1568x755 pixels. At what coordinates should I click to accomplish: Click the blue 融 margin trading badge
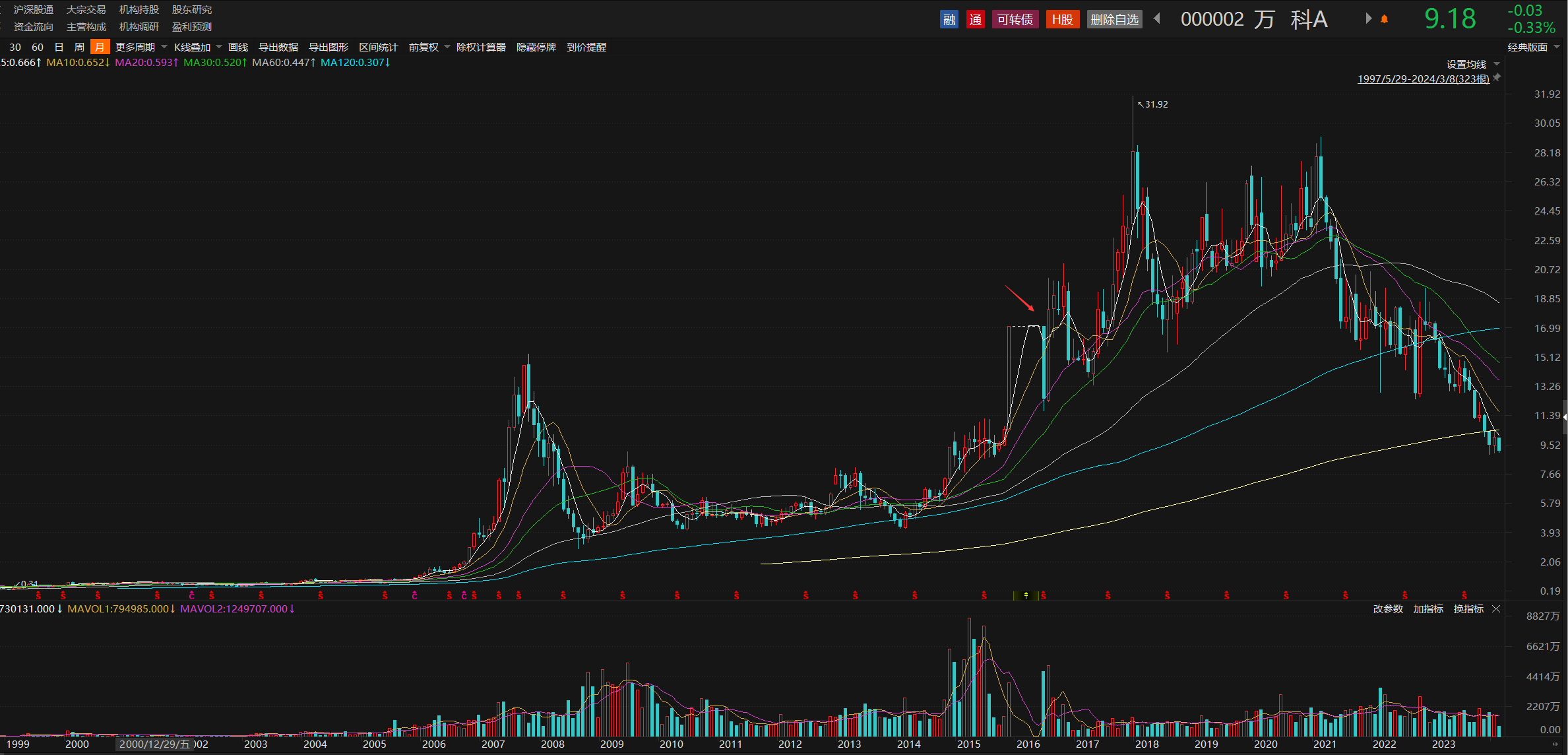949,20
